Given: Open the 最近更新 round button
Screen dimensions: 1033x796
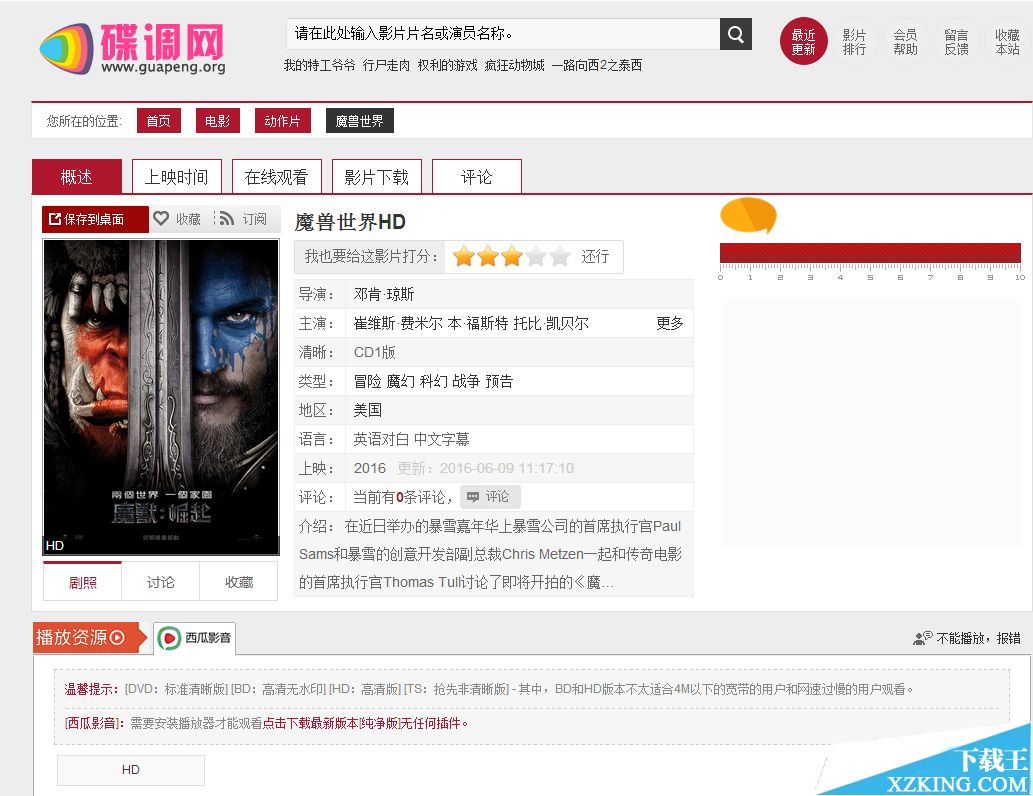Looking at the screenshot, I should (x=803, y=42).
